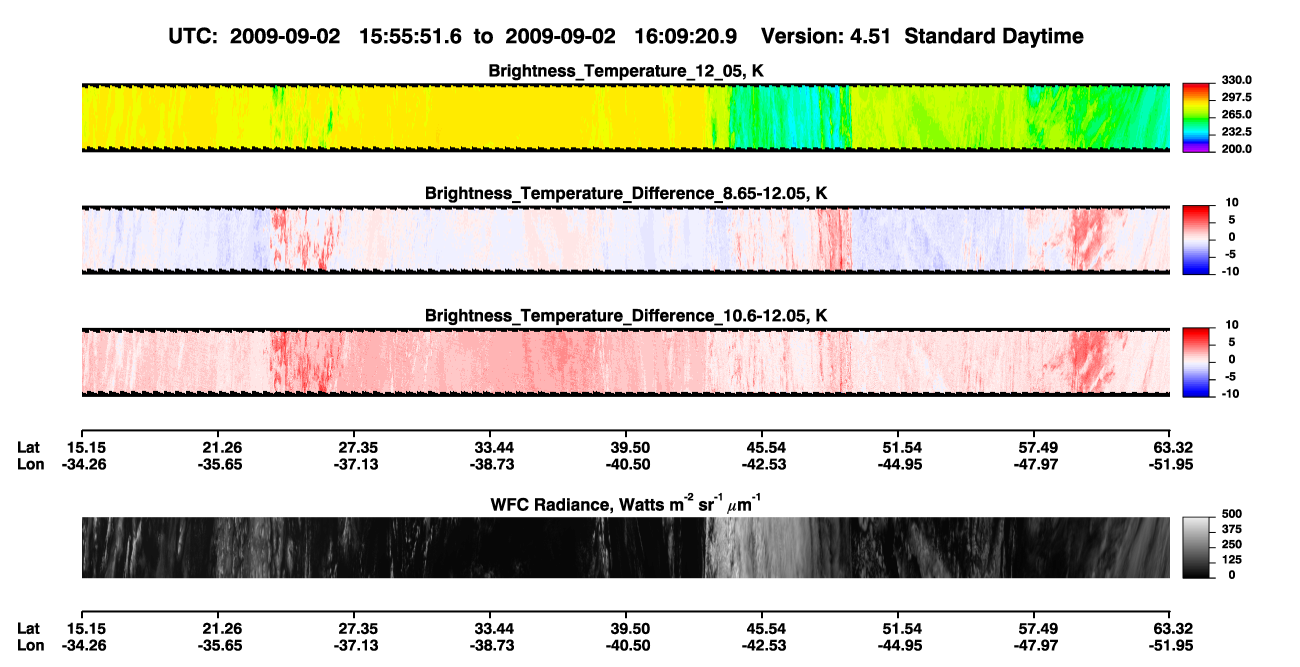Click the Brightness_Temperature_12_05, K panel title
The image size is (1300, 667).
click(x=625, y=71)
